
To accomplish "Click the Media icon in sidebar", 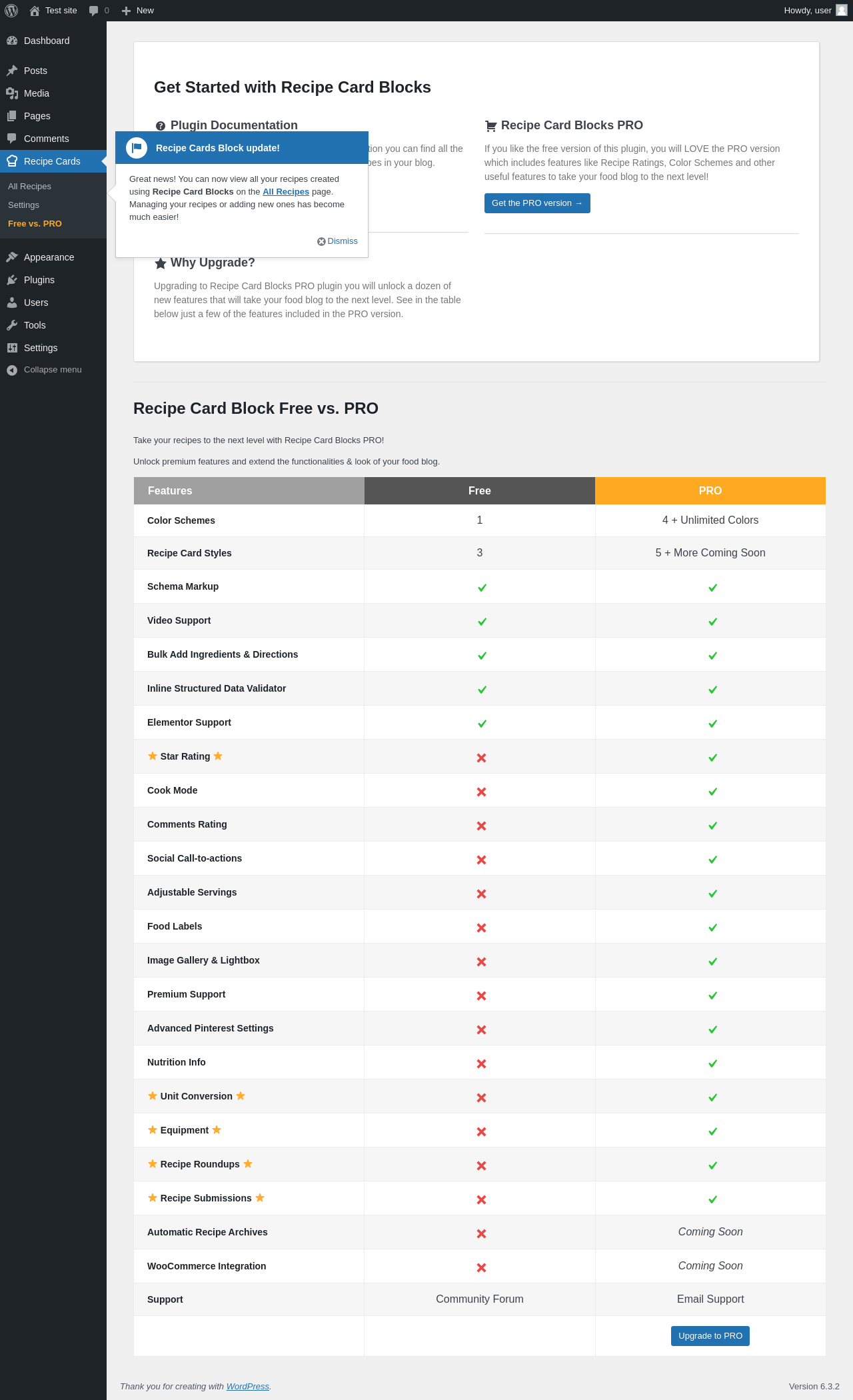I will 12,93.
